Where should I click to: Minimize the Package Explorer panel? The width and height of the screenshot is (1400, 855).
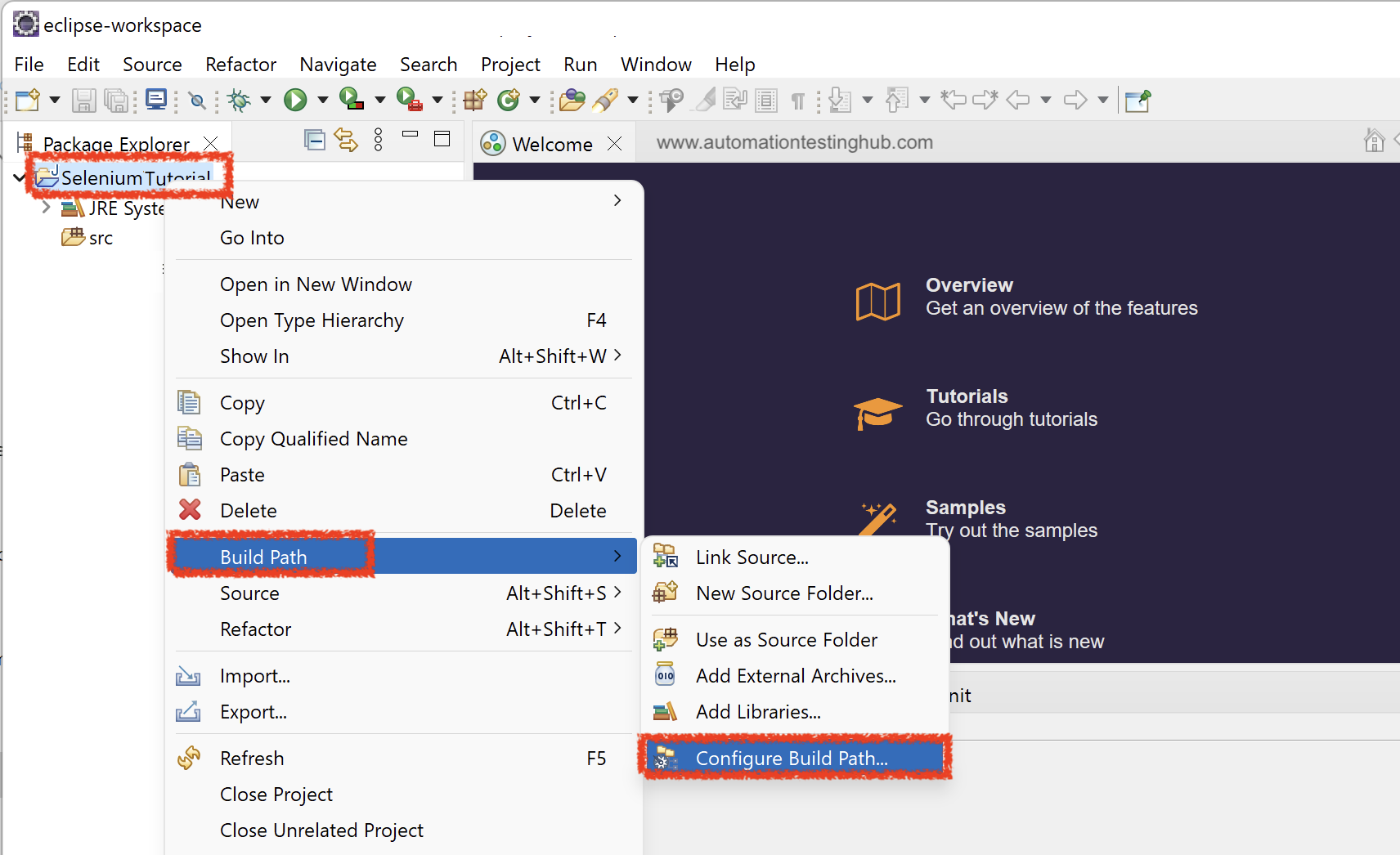tap(411, 134)
